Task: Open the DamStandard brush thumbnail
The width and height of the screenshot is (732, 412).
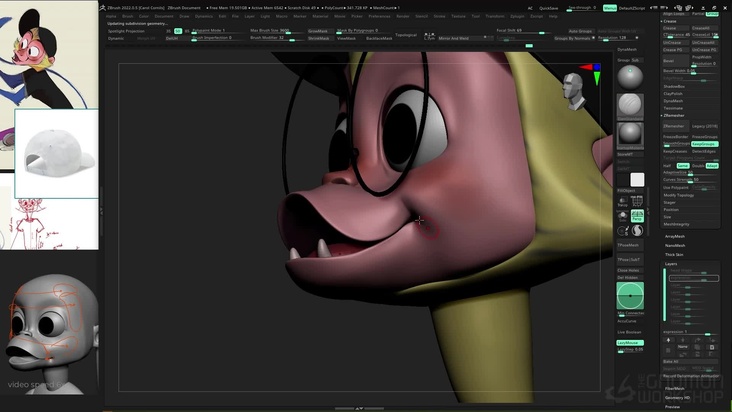Action: (630, 107)
